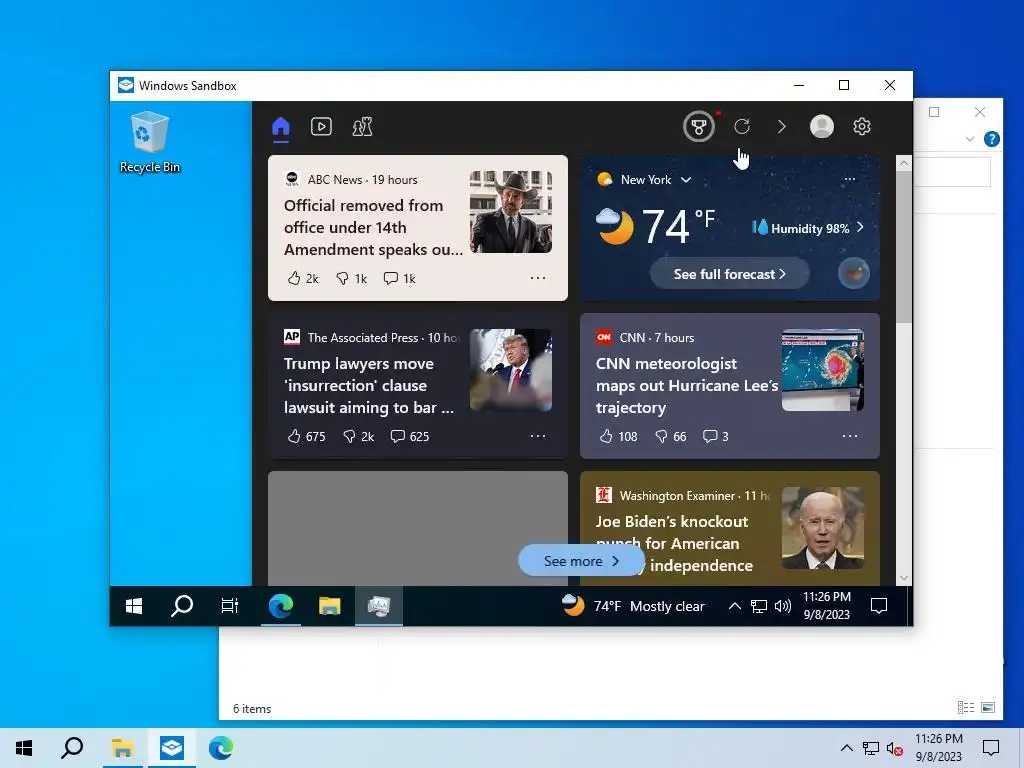1024x768 pixels.
Task: Open the Rewards trophy icon
Action: pos(699,127)
